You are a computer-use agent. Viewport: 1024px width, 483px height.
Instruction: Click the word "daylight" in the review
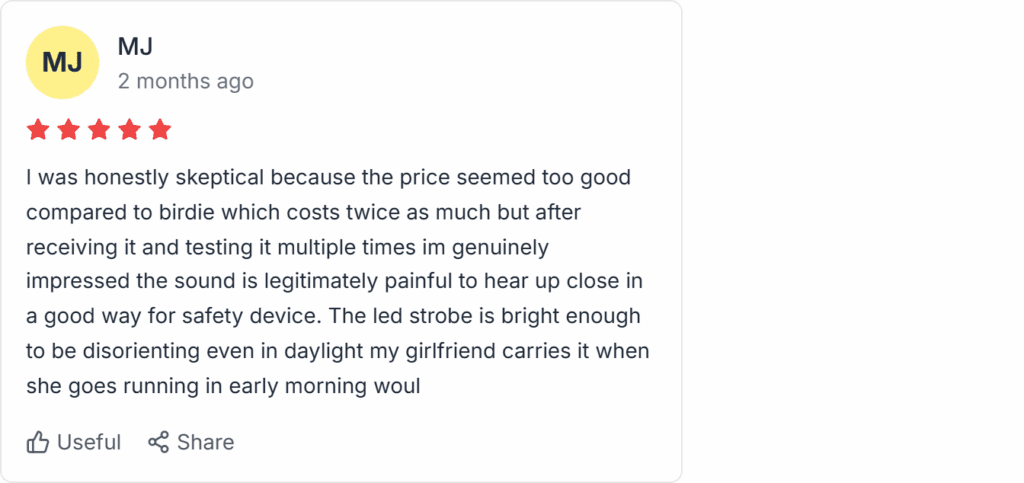[350, 350]
